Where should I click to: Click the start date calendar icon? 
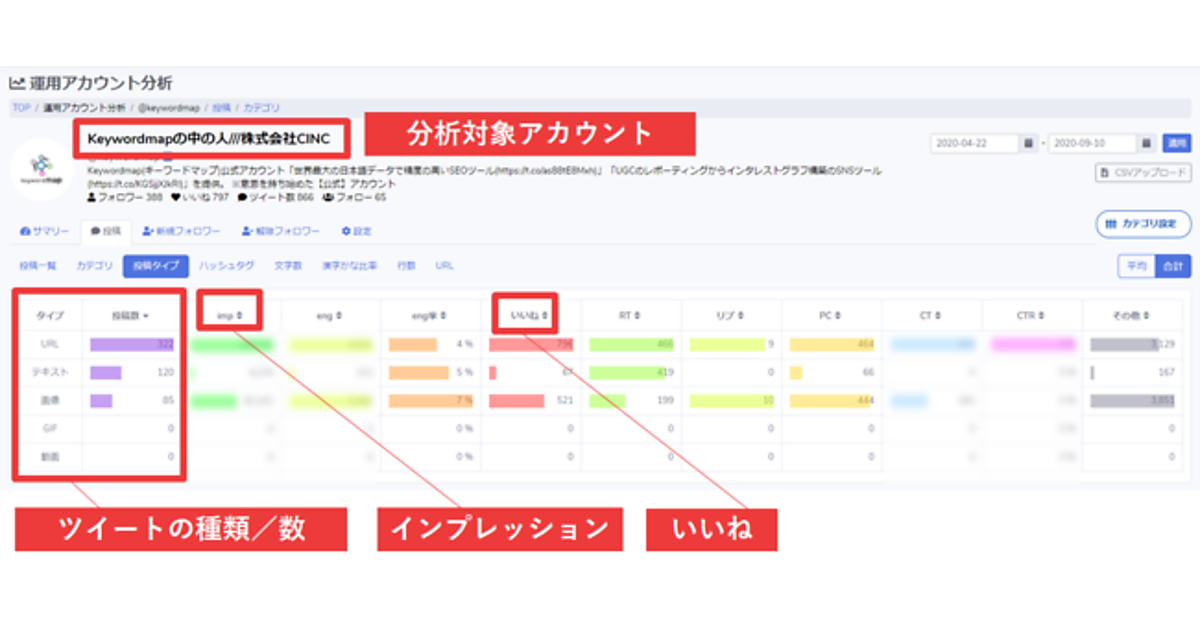click(1028, 144)
